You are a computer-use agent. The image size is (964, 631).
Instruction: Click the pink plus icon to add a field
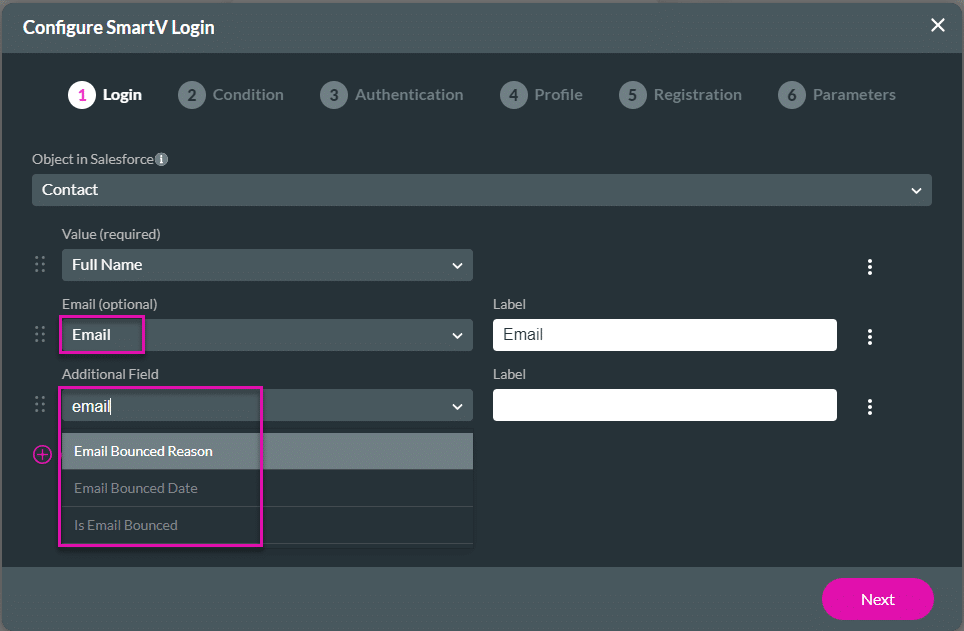point(43,454)
